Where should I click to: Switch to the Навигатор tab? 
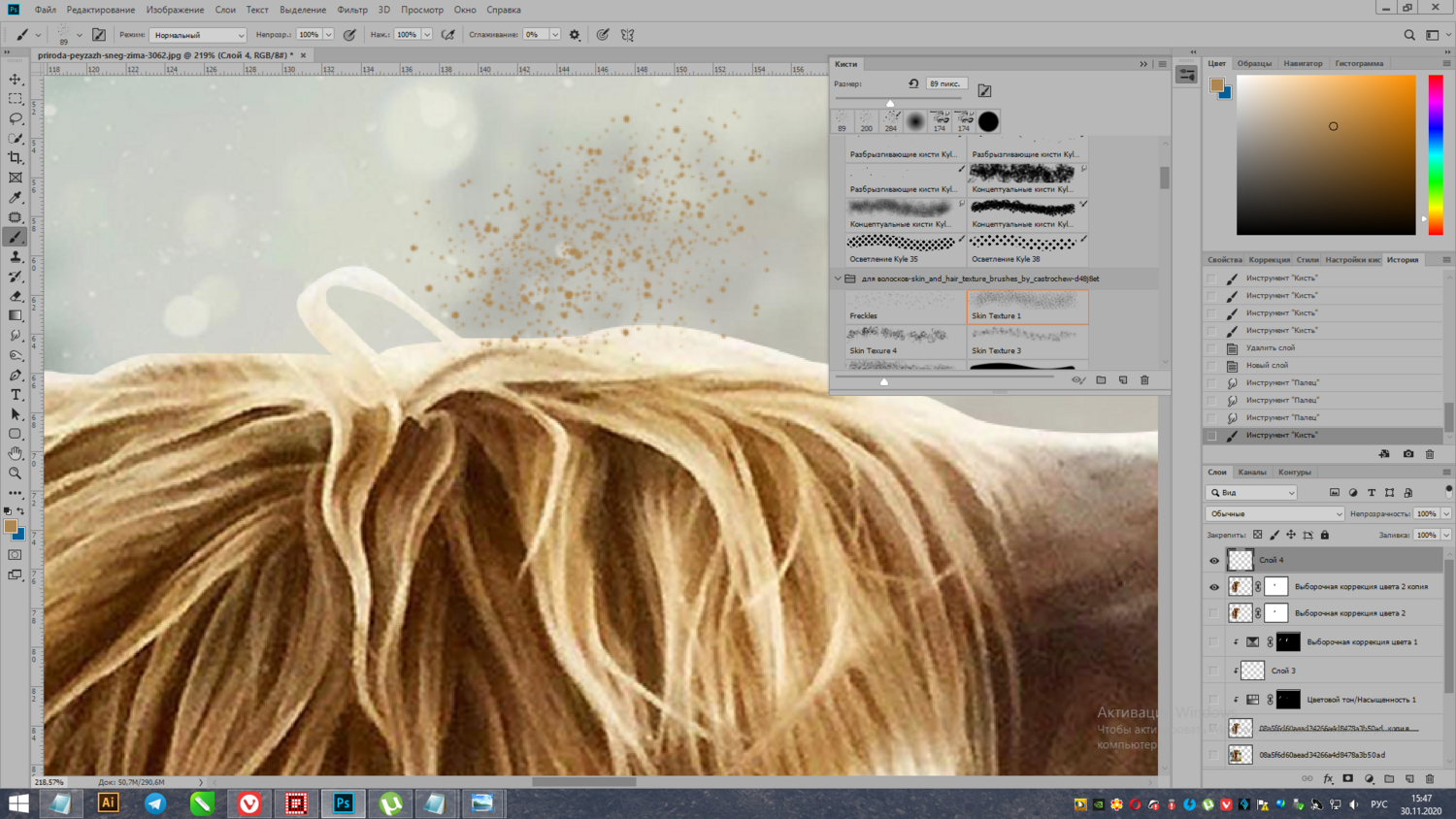1303,64
